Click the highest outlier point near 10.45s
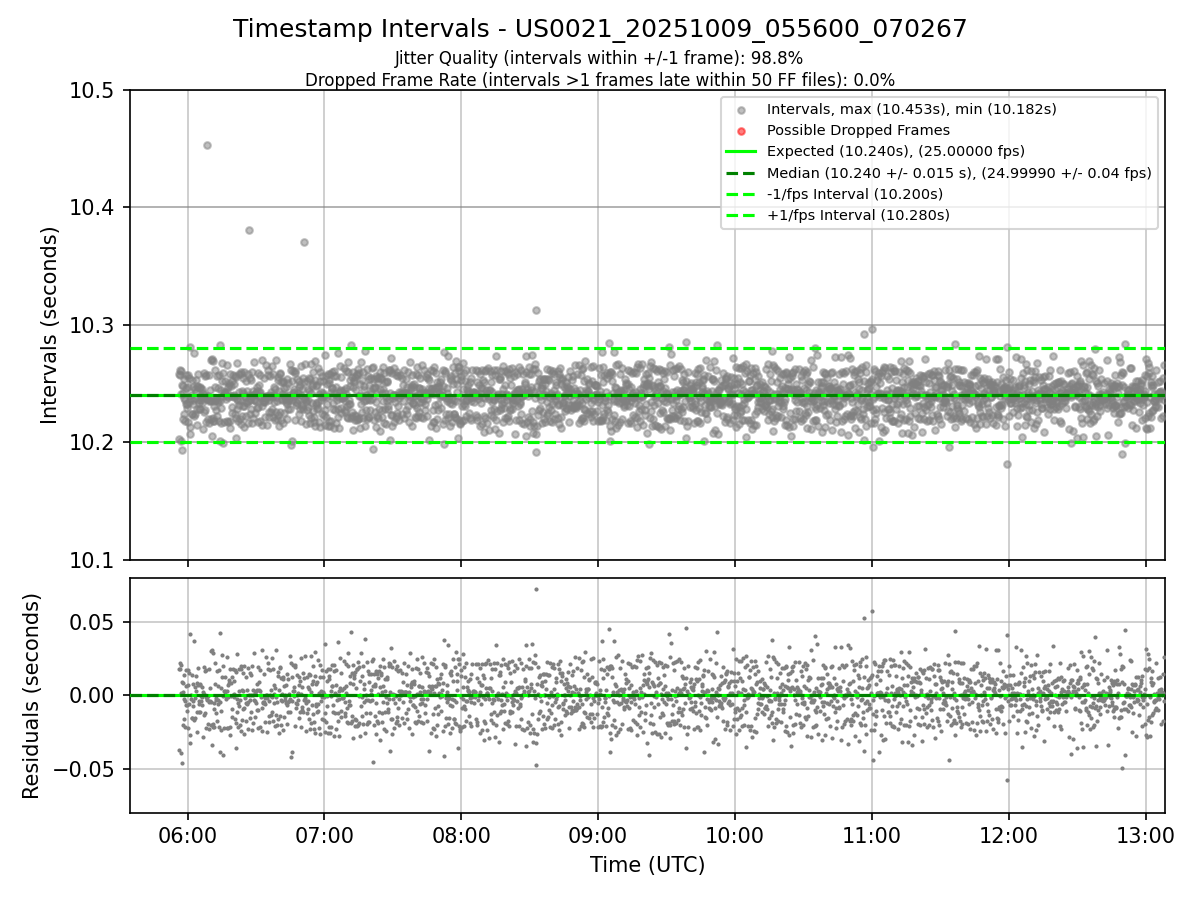Image resolution: width=1200 pixels, height=900 pixels. click(207, 145)
